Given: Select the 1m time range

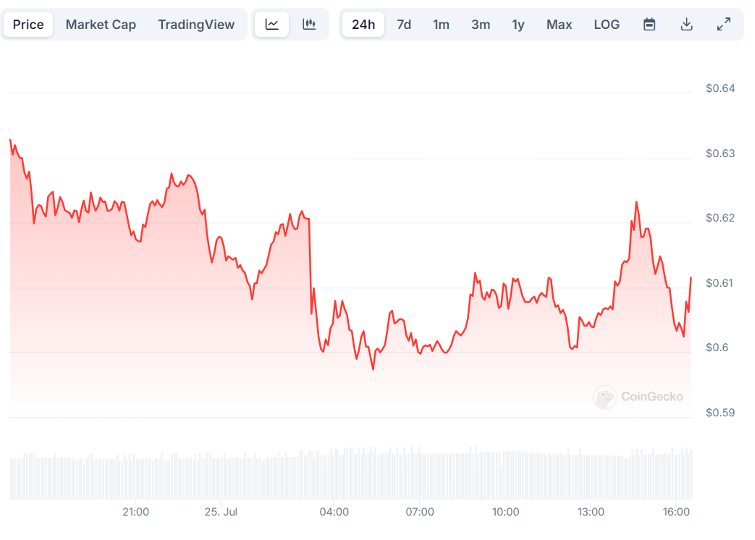Looking at the screenshot, I should pos(441,24).
